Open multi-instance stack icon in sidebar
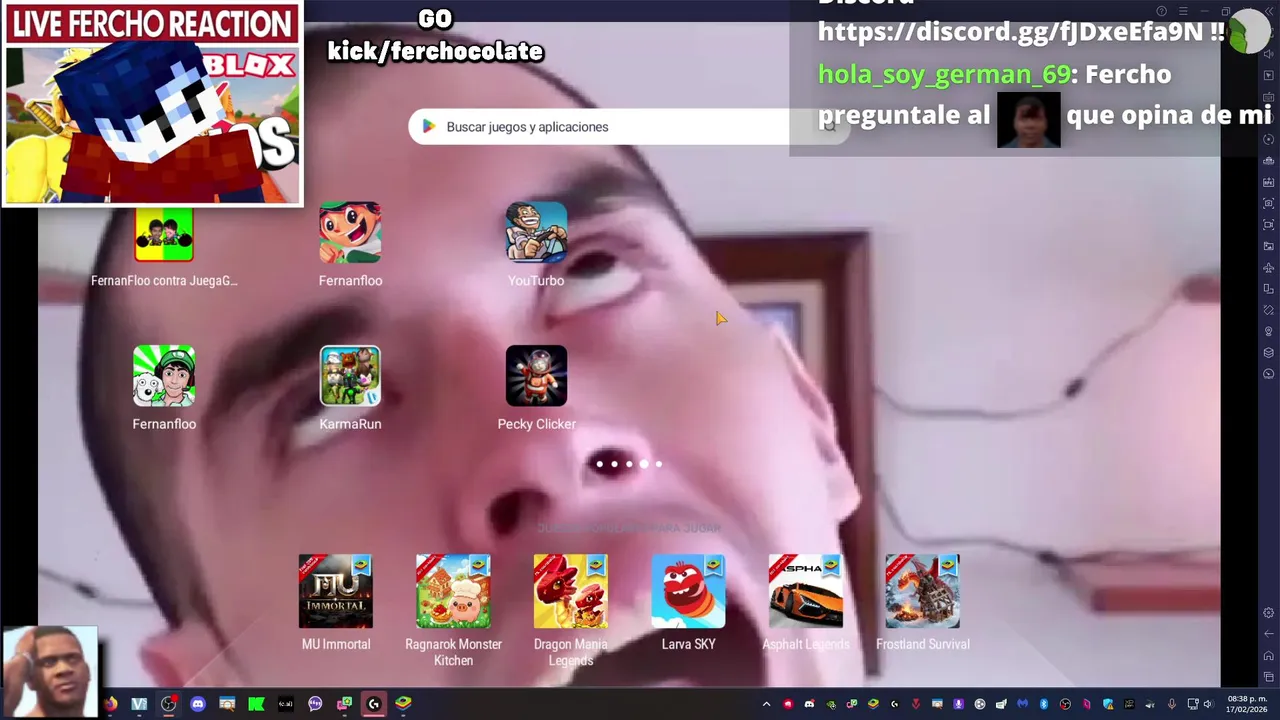This screenshot has height=720, width=1280. [x=1268, y=352]
